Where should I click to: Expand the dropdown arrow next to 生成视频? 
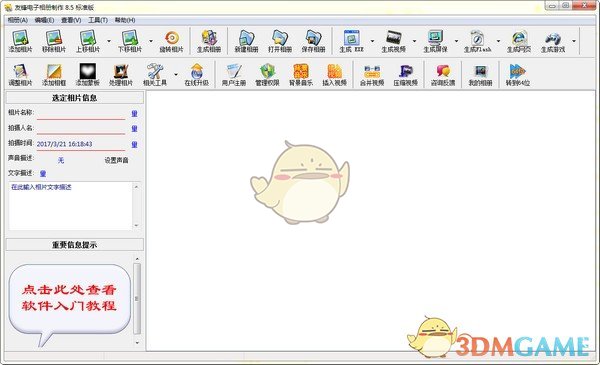414,41
